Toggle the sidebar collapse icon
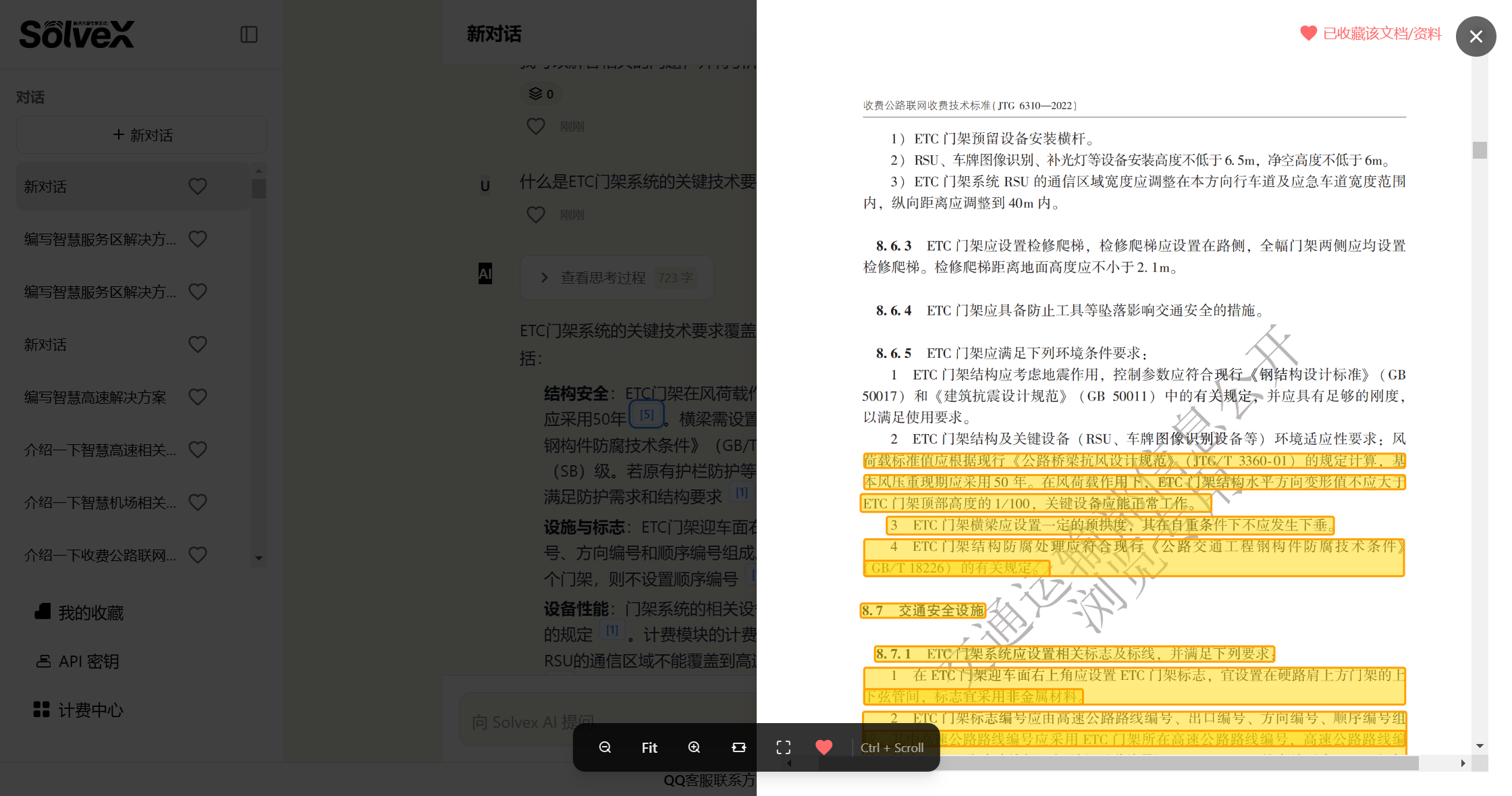Screen dimensions: 1512x796 point(249,34)
